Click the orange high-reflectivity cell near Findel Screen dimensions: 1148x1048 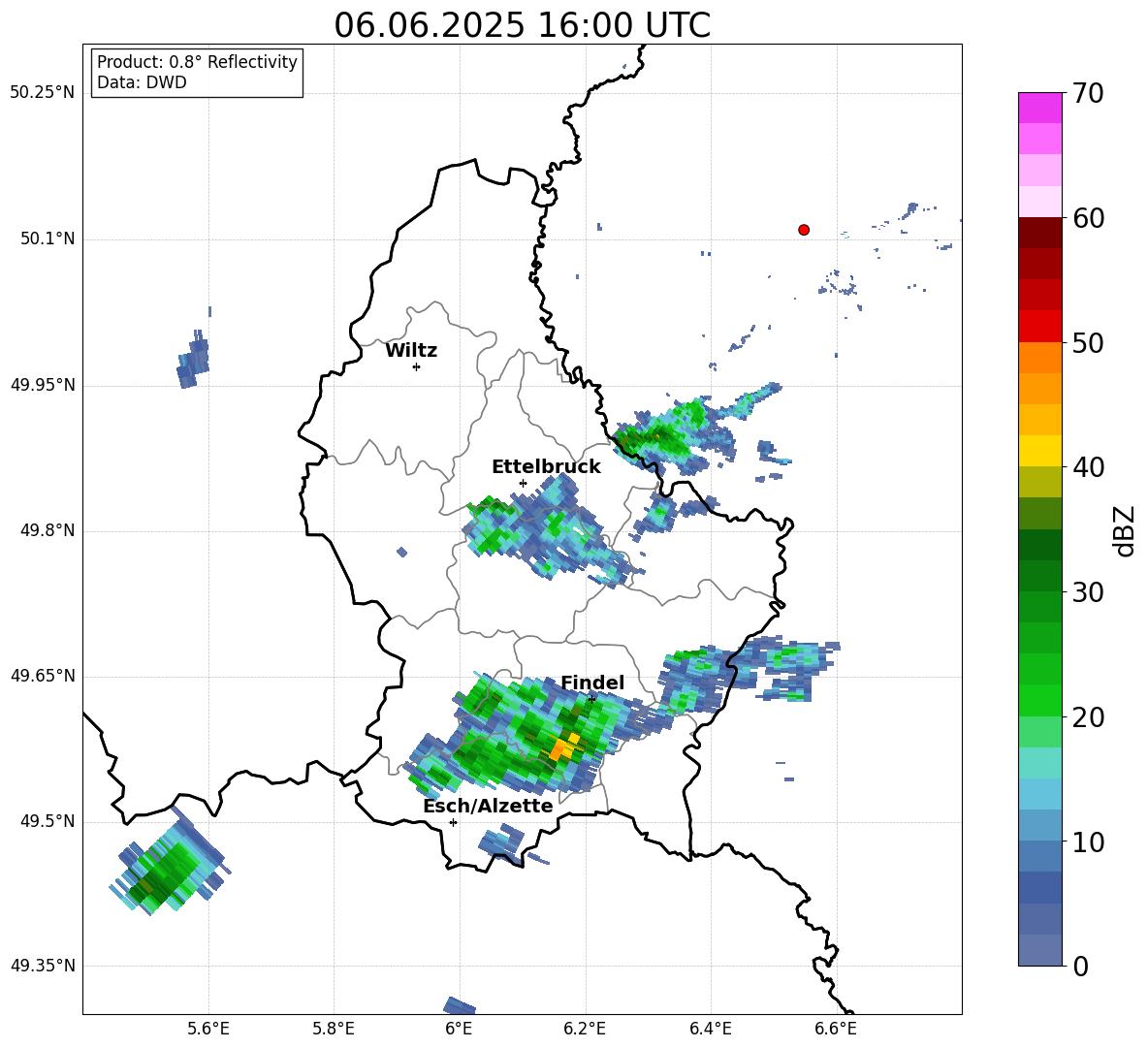pyautogui.click(x=564, y=747)
